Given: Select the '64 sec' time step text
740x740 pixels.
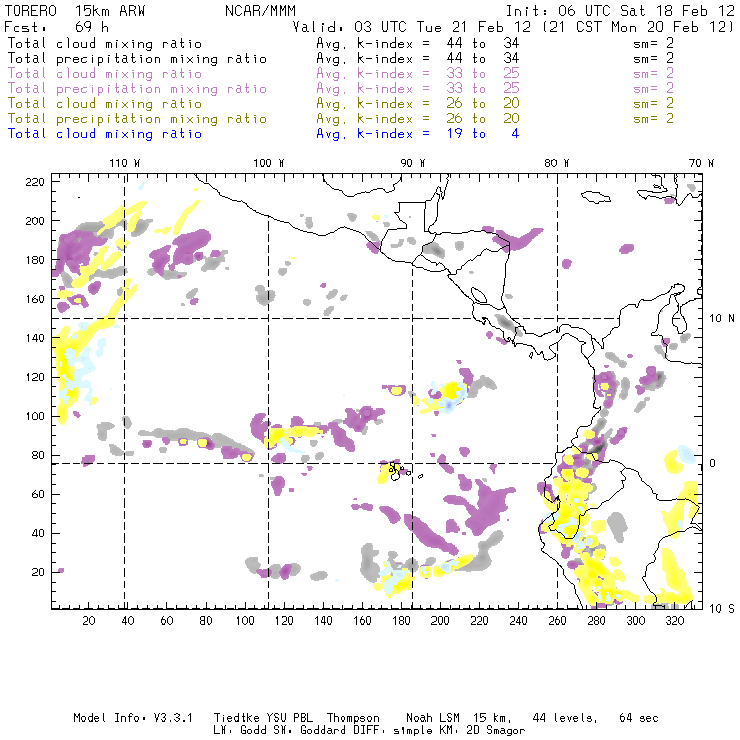Looking at the screenshot, I should (639, 718).
